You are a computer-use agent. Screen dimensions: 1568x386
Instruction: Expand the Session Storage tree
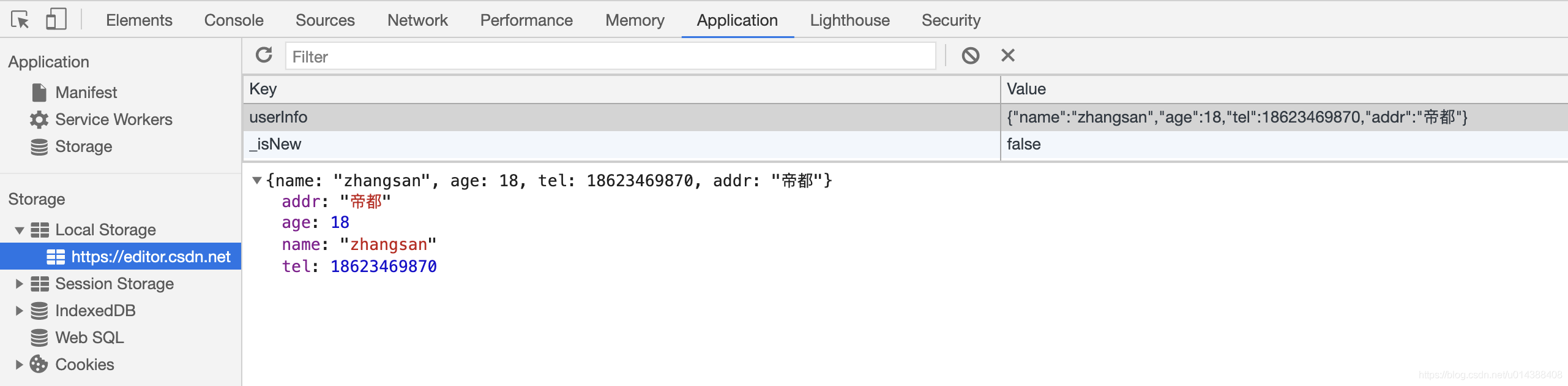[x=20, y=284]
